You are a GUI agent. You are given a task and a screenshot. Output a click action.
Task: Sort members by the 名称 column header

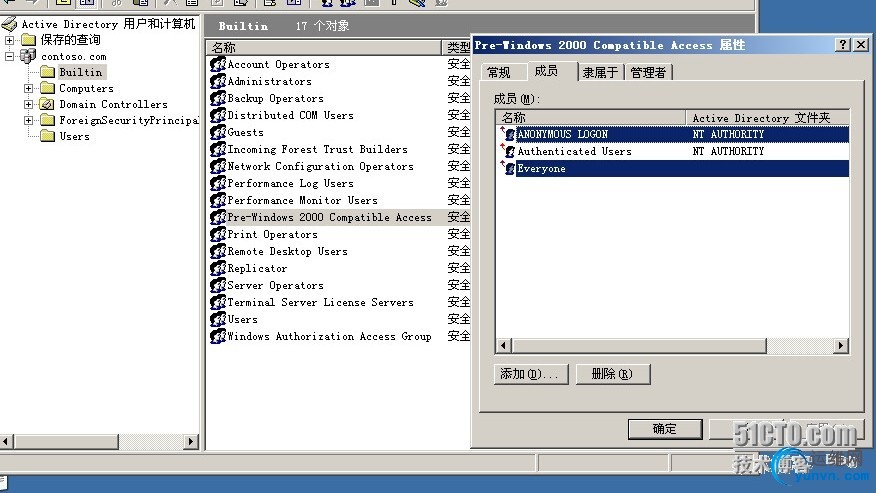pyautogui.click(x=591, y=117)
